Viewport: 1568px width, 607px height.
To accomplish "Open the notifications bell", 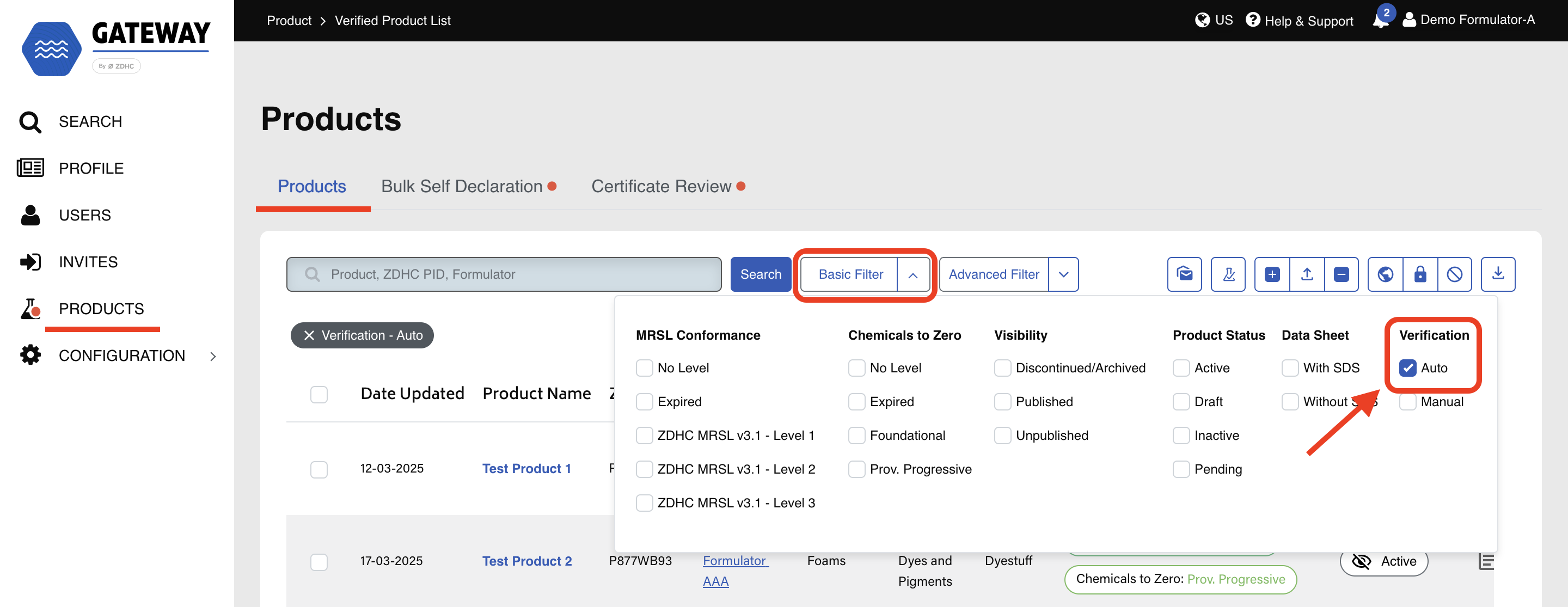I will (1381, 20).
